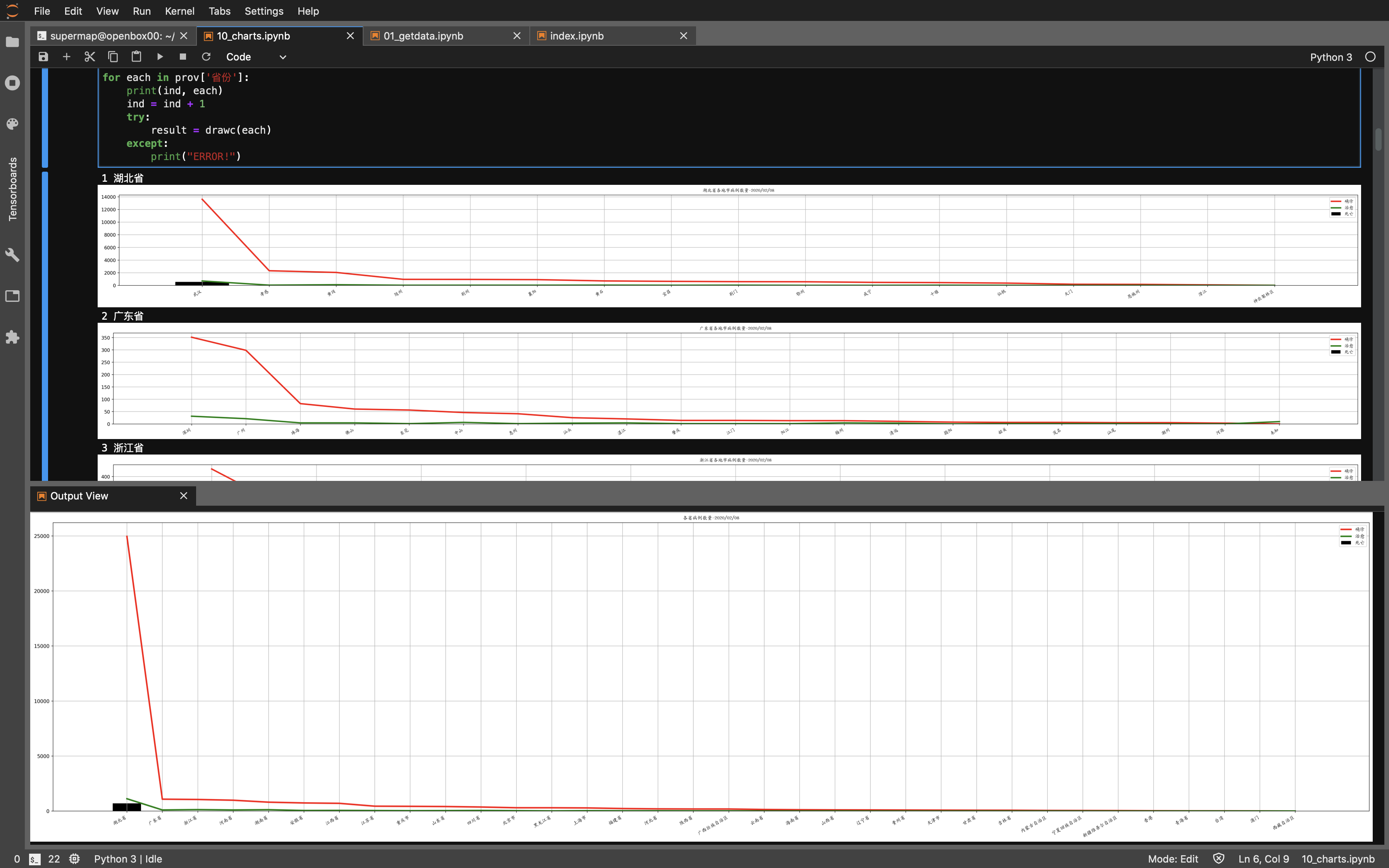Open the Tensorboards sidebar tab
Viewport: 1389px width, 868px height.
point(12,189)
